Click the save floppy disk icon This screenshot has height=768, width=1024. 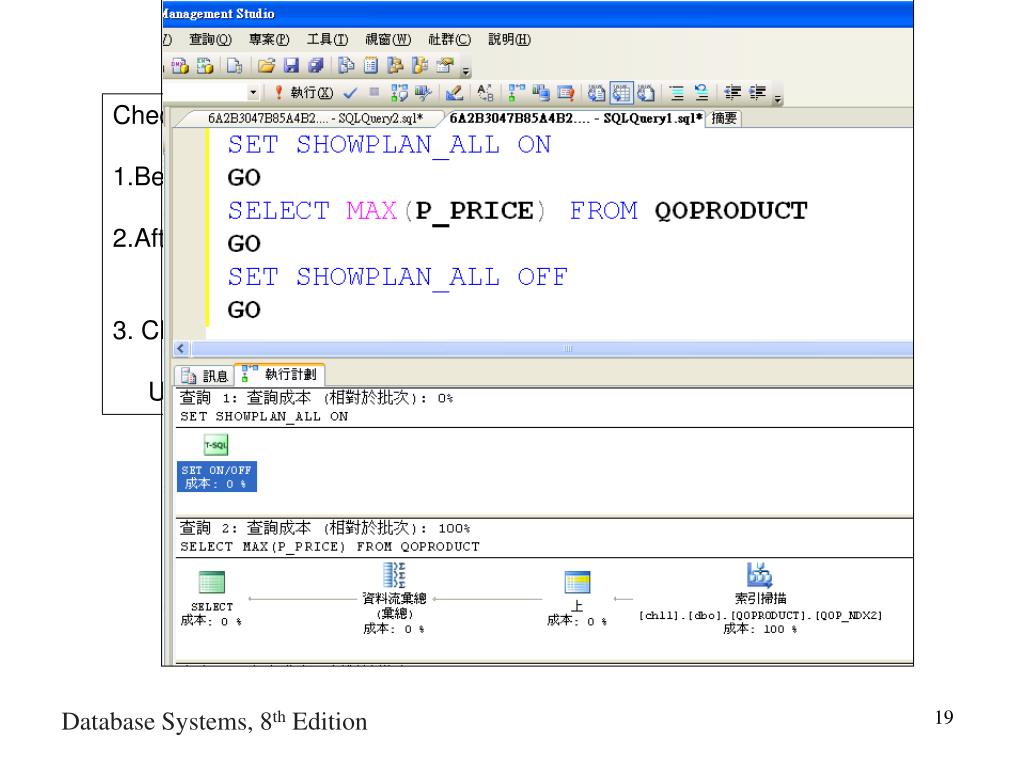(291, 66)
